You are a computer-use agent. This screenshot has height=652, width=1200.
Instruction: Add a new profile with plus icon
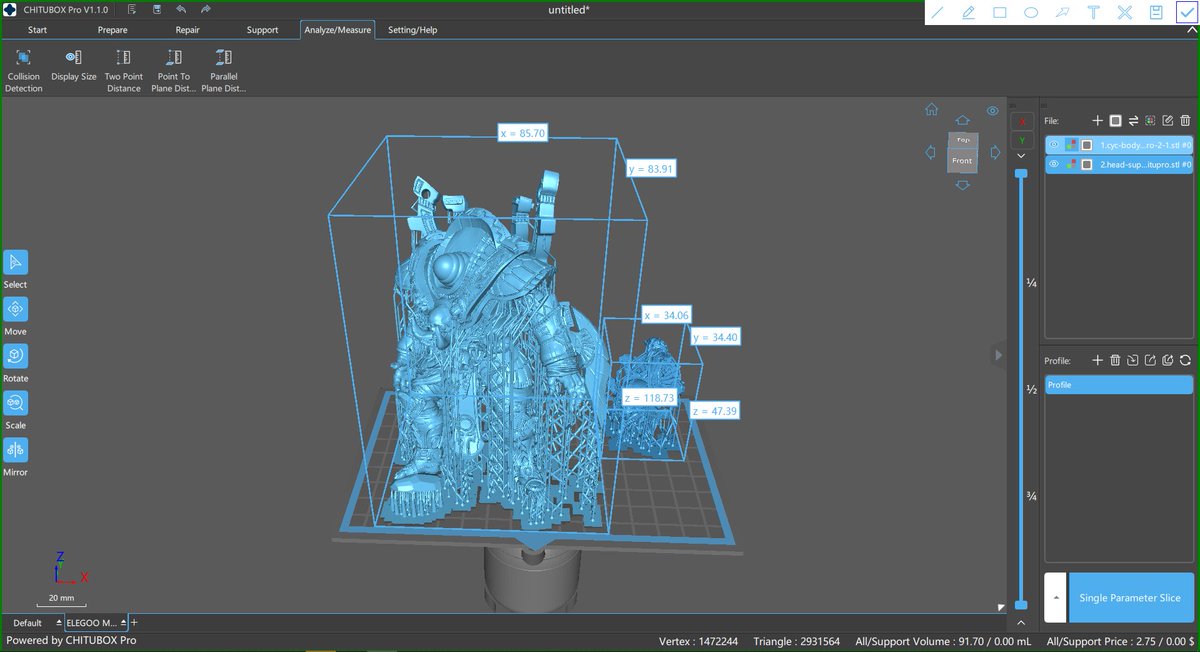[x=1097, y=360]
